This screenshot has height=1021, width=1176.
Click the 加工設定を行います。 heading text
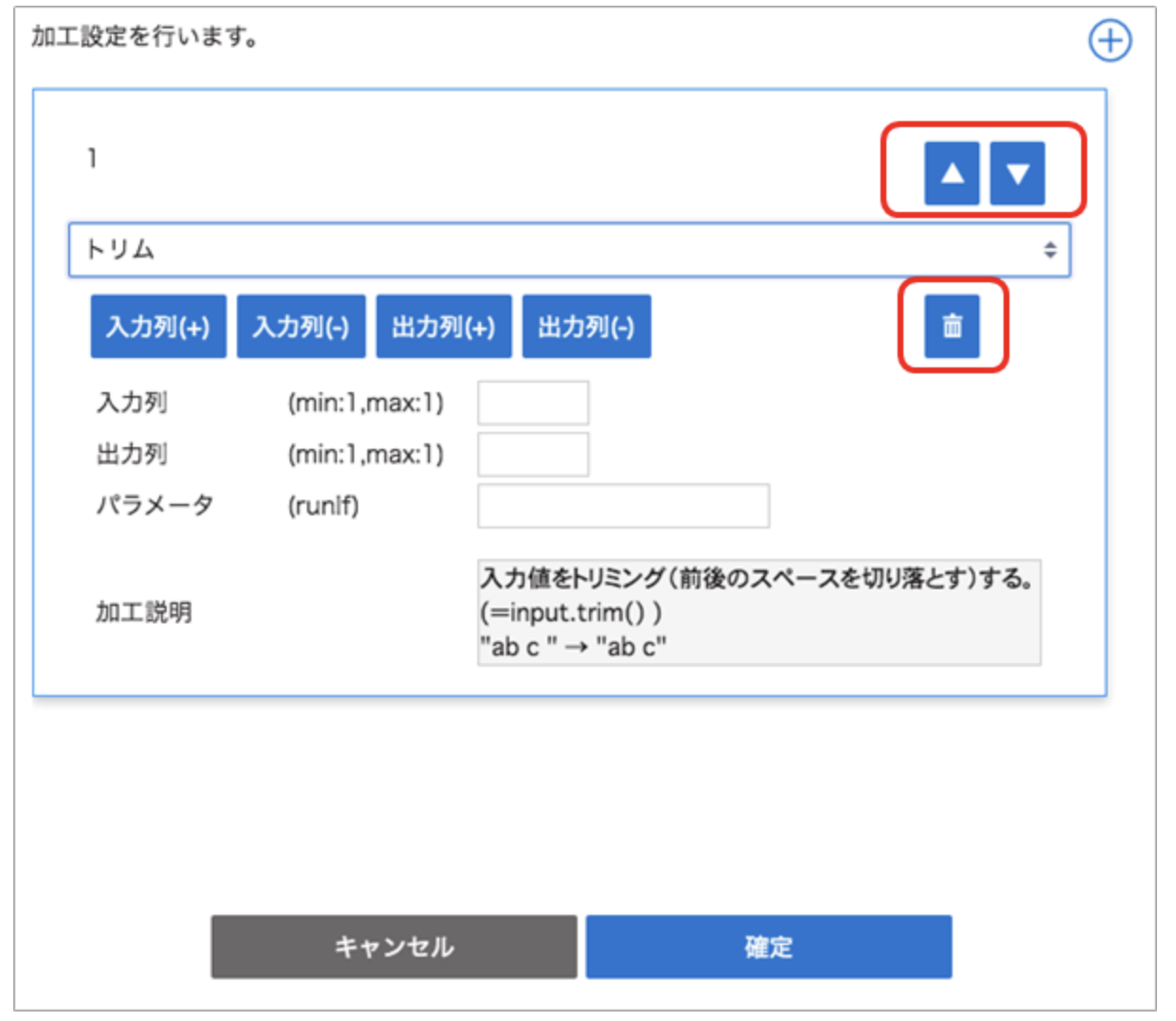(x=145, y=38)
